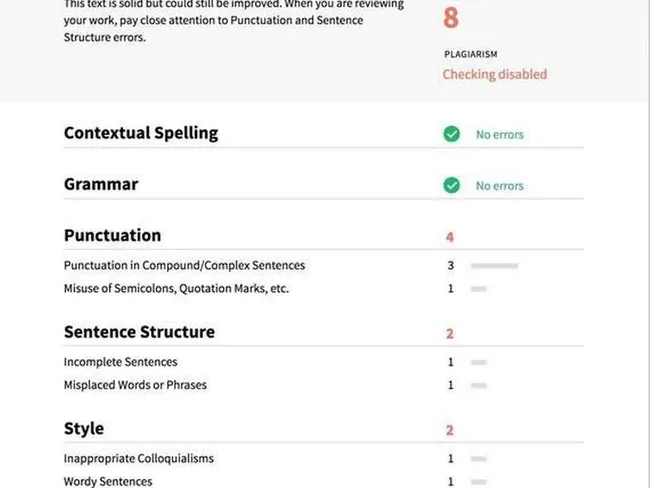View the Inappropriate Colloquialisms errors
The width and height of the screenshot is (650, 488).
[x=138, y=459]
